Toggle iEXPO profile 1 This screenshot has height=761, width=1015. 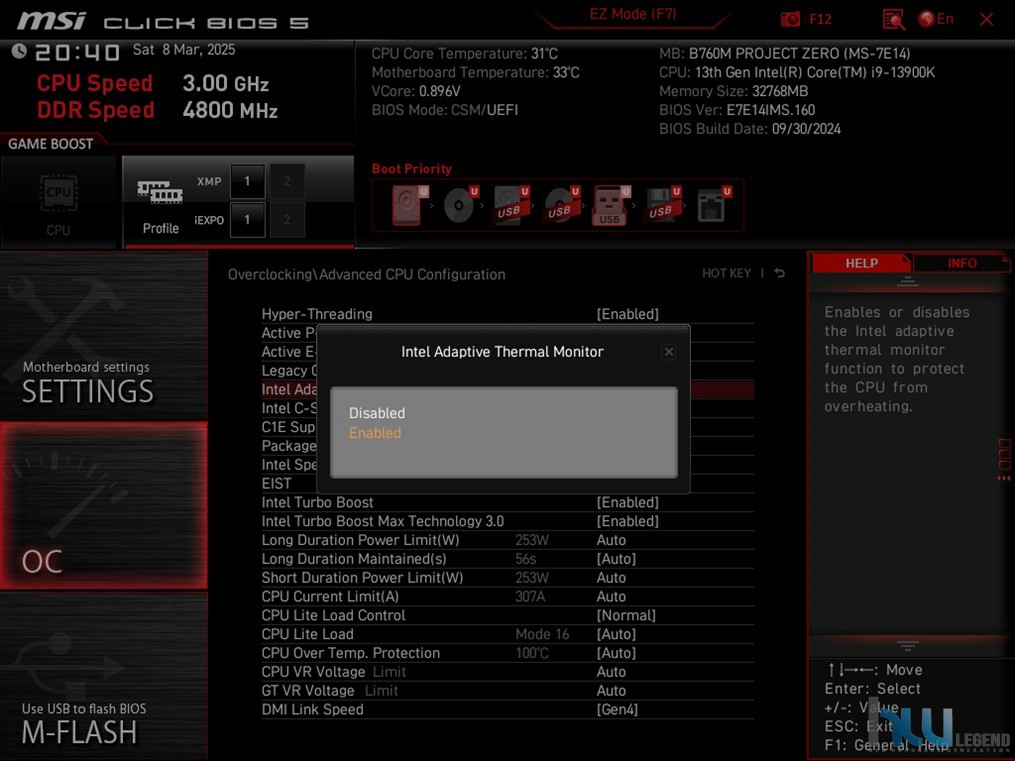coord(247,220)
